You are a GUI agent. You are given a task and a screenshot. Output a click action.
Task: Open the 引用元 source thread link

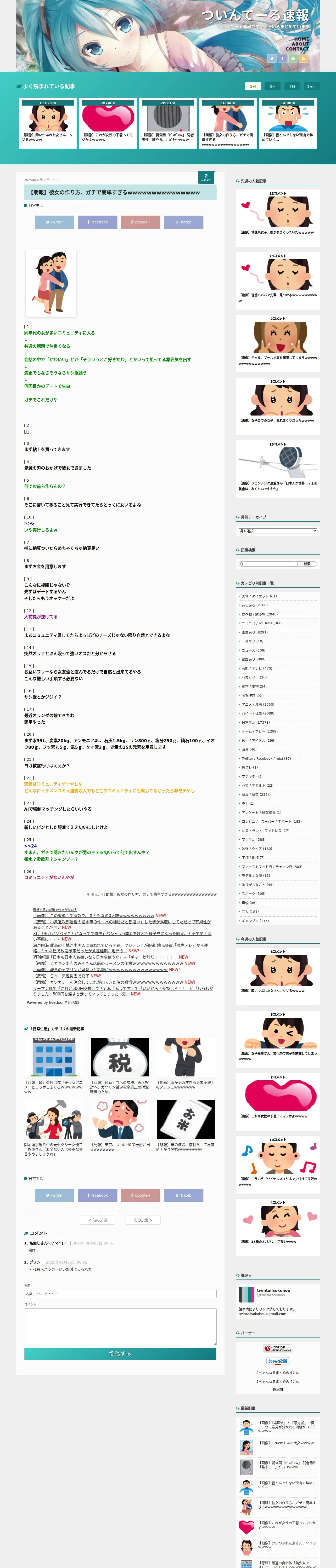point(159,894)
